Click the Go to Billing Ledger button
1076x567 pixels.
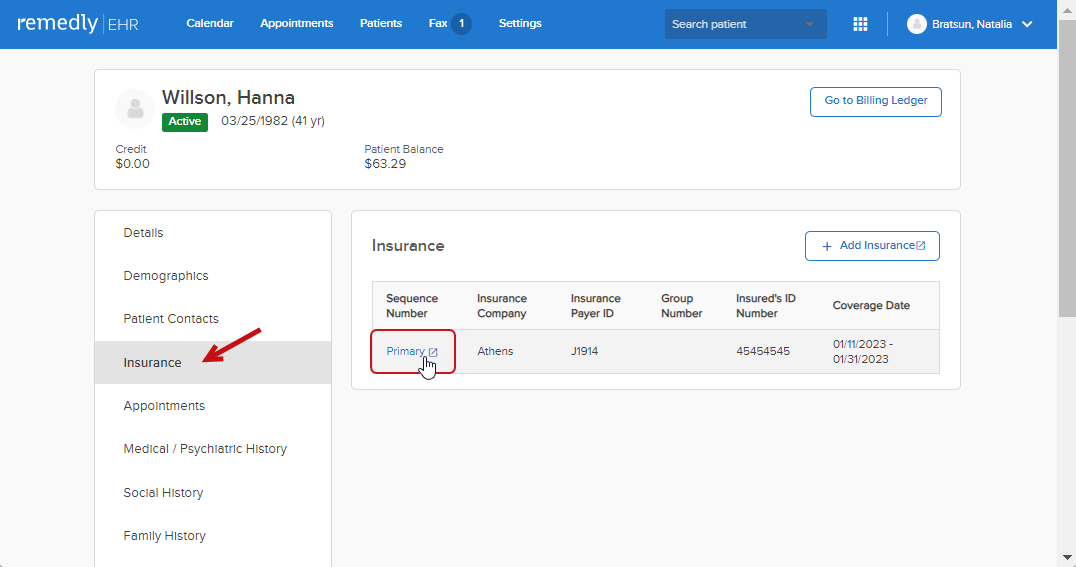(875, 101)
